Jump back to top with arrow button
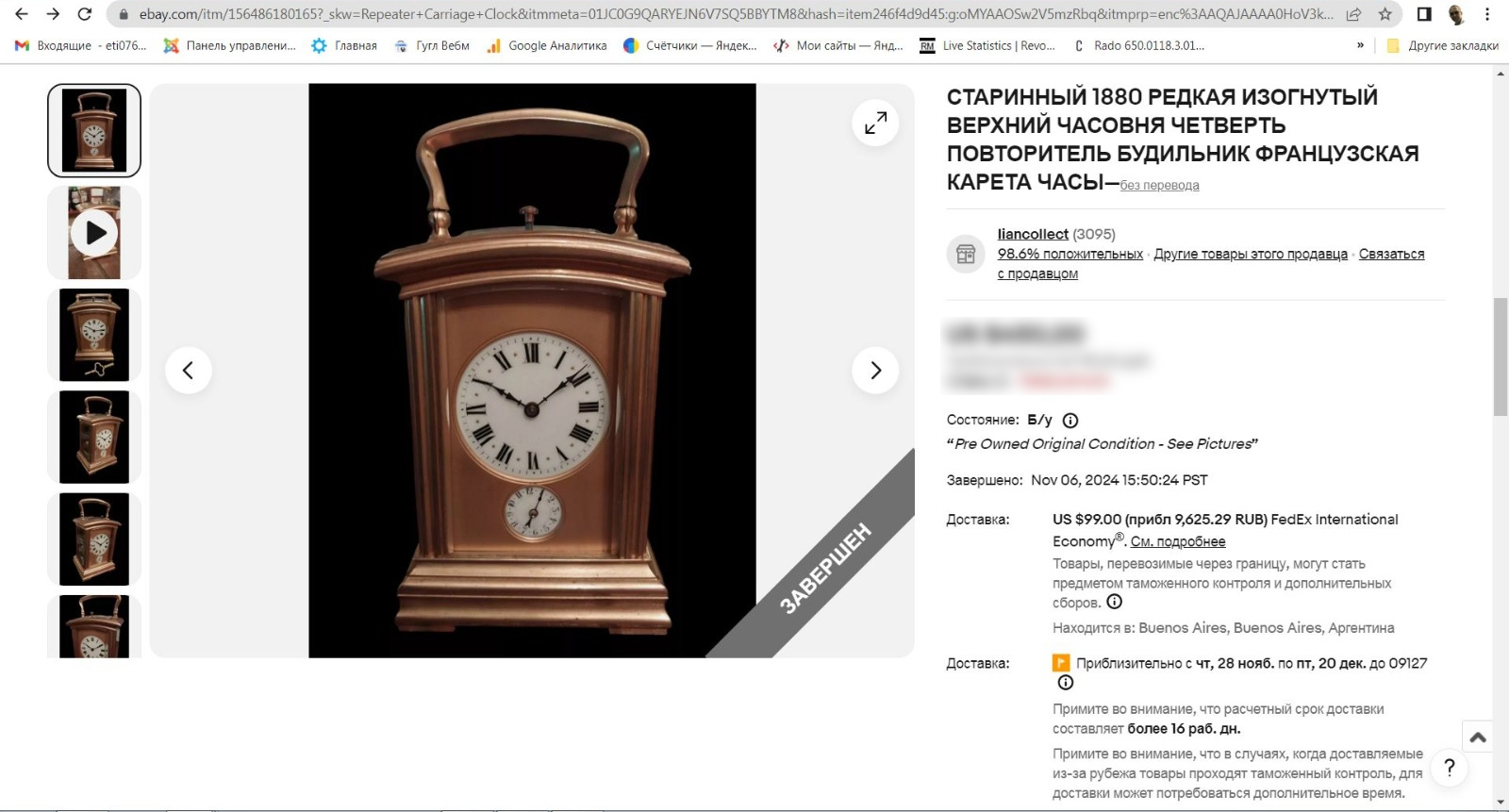 [x=1478, y=737]
